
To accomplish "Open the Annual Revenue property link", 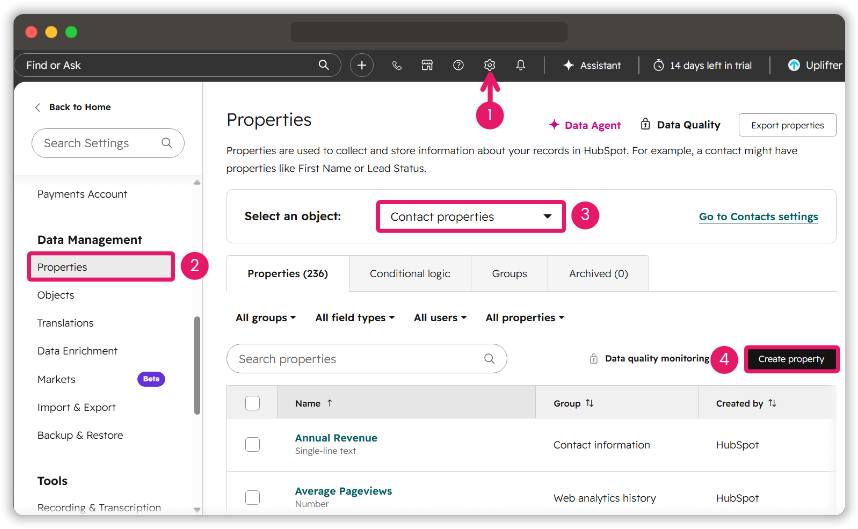I will pos(336,438).
